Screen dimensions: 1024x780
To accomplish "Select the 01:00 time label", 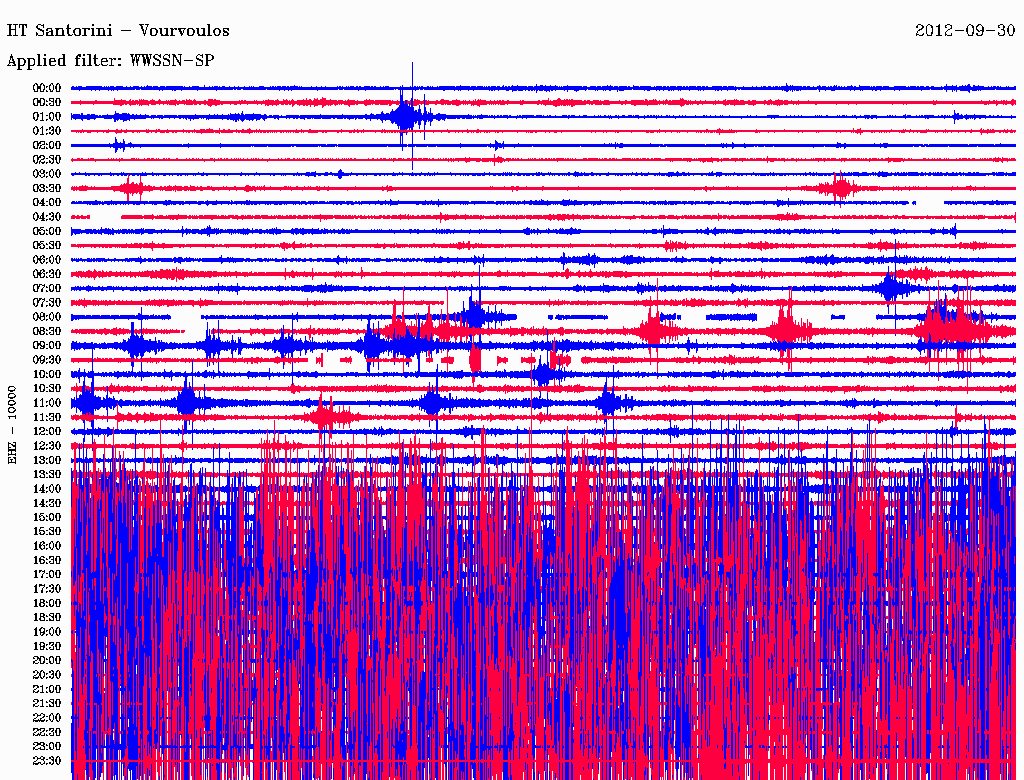I will coord(47,116).
